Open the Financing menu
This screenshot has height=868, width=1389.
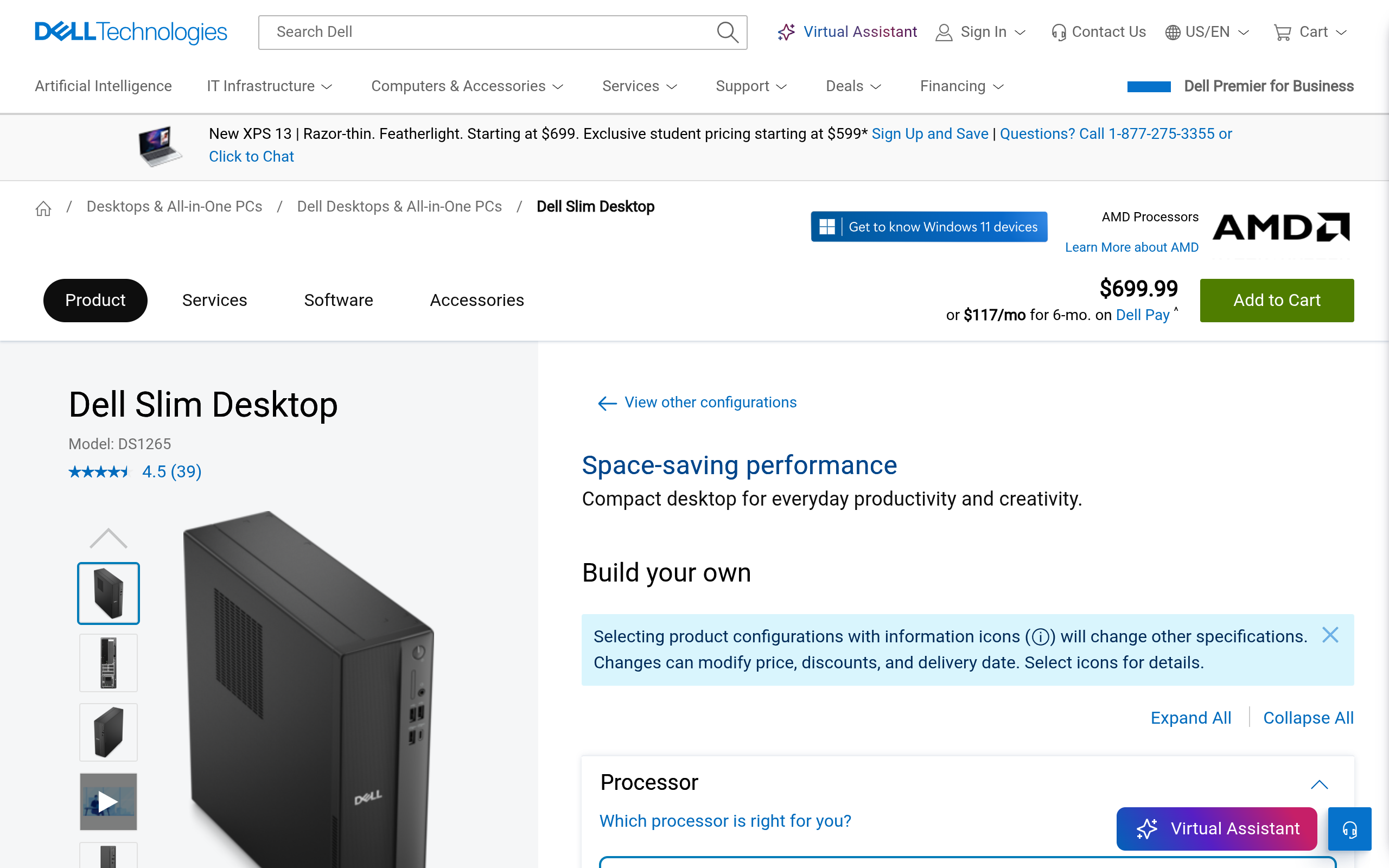pos(962,86)
